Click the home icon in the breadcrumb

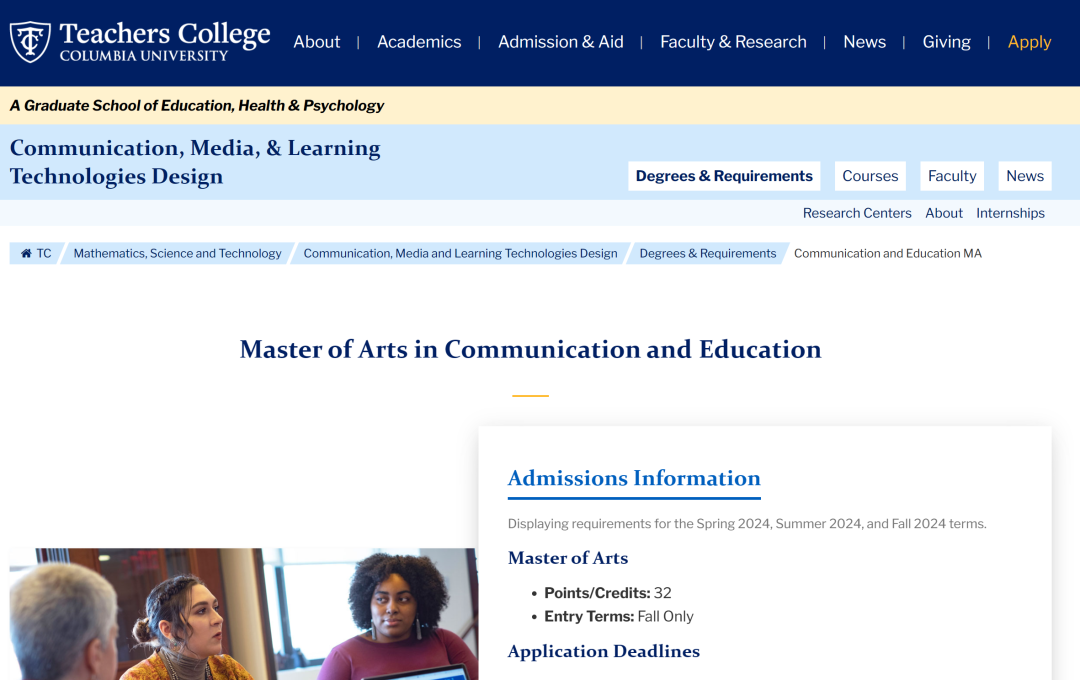26,254
